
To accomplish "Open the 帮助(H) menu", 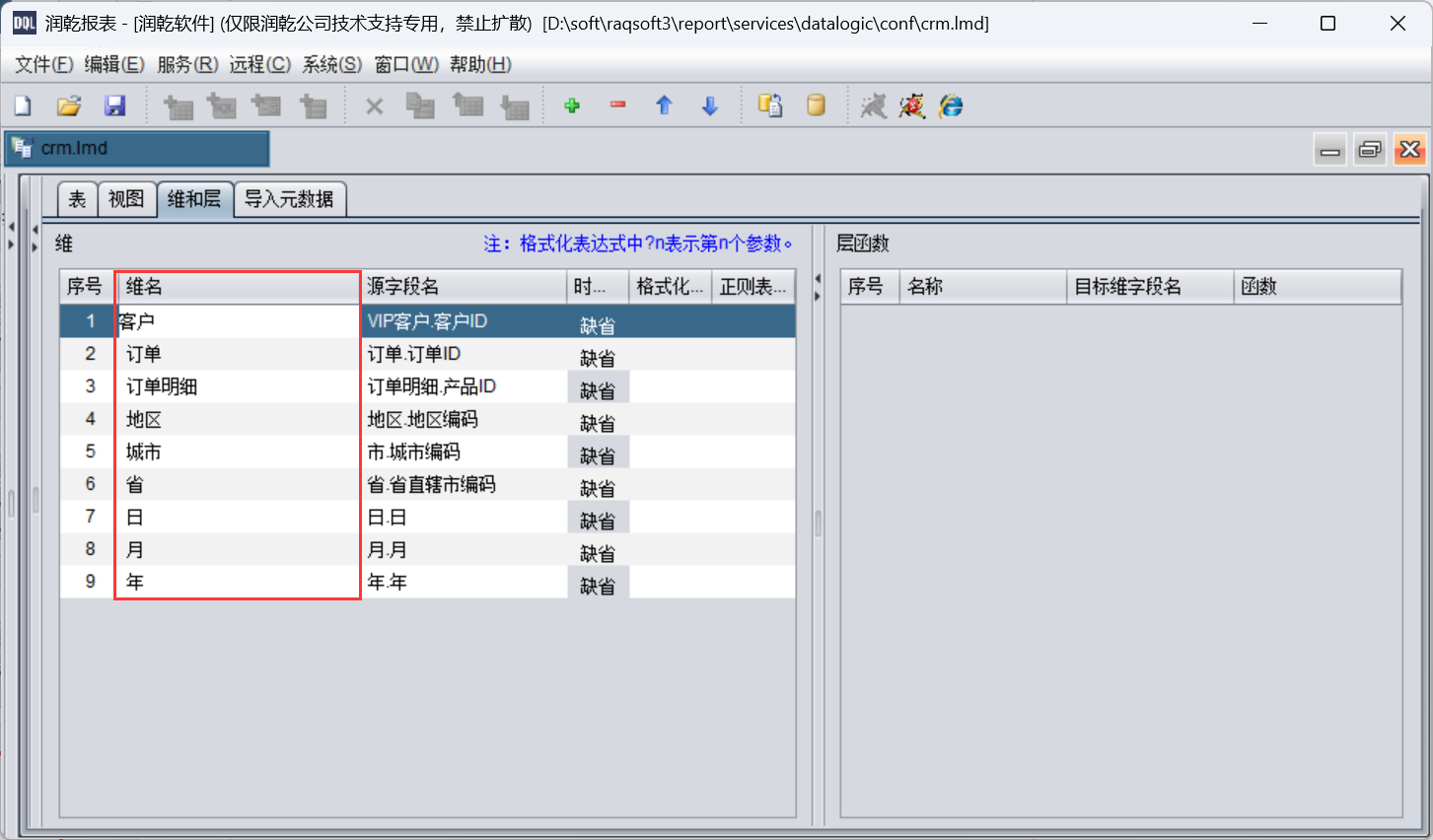I will click(x=480, y=64).
